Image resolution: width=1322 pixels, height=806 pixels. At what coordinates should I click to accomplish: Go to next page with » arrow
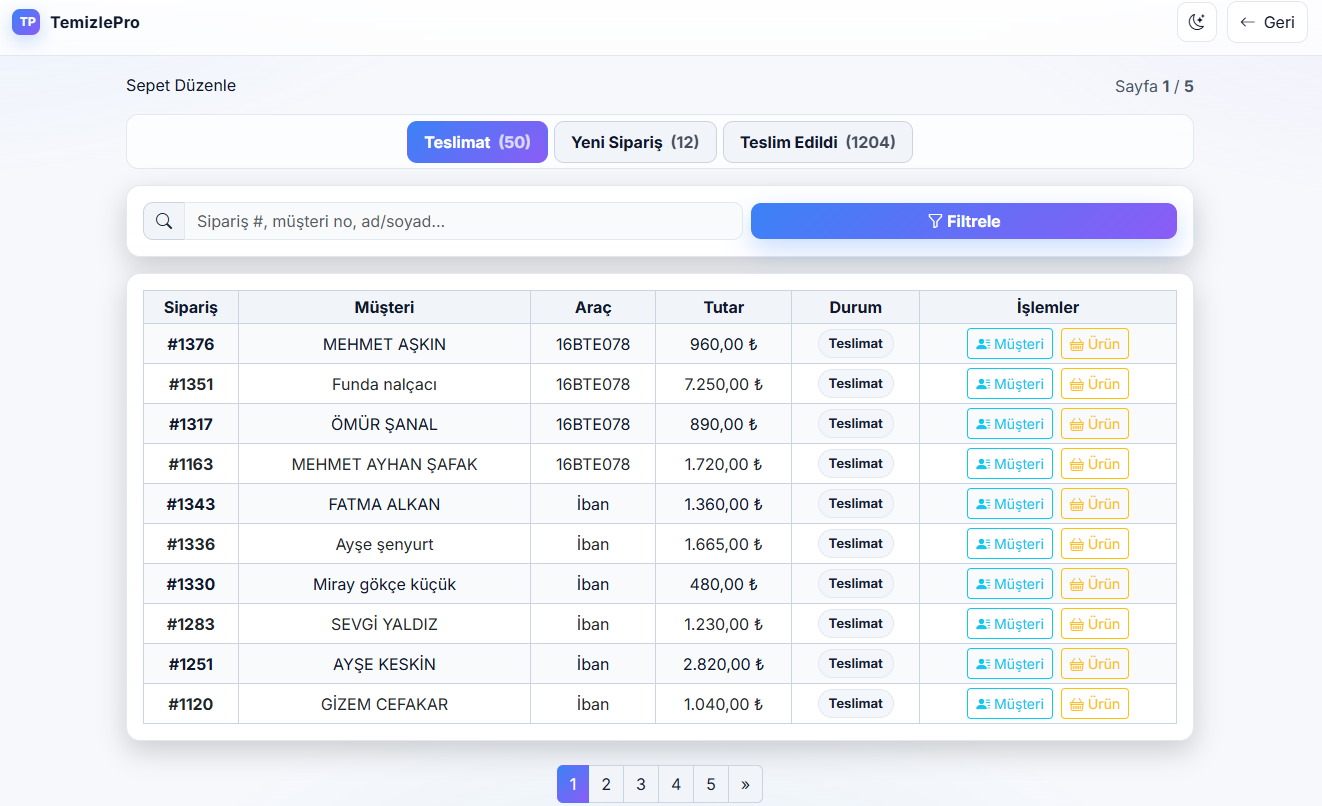click(745, 784)
